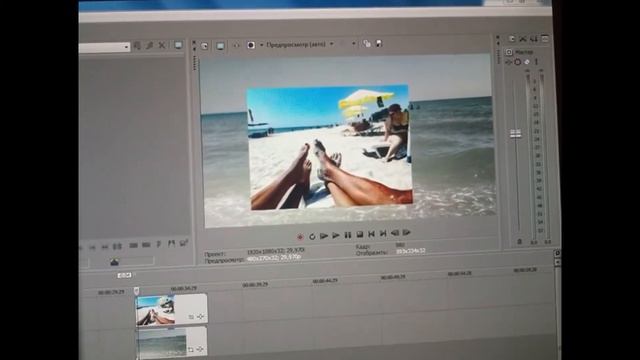
Task: Move the Master volume fader
Action: pos(516,133)
